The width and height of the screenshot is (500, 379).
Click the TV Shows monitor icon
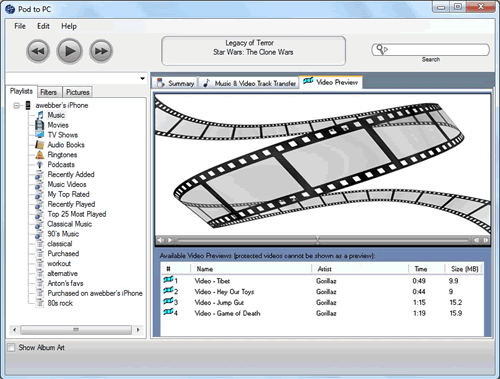pyautogui.click(x=40, y=135)
